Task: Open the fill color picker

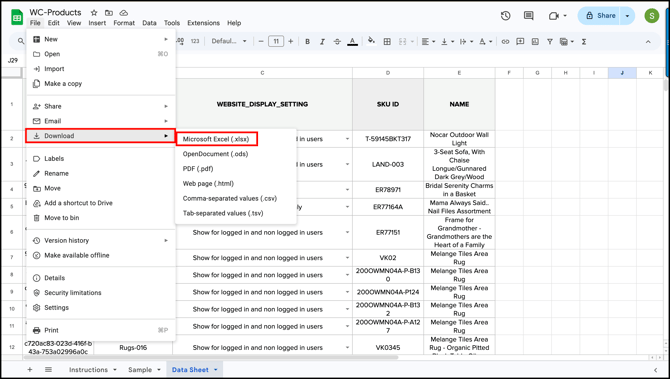Action: pos(371,41)
